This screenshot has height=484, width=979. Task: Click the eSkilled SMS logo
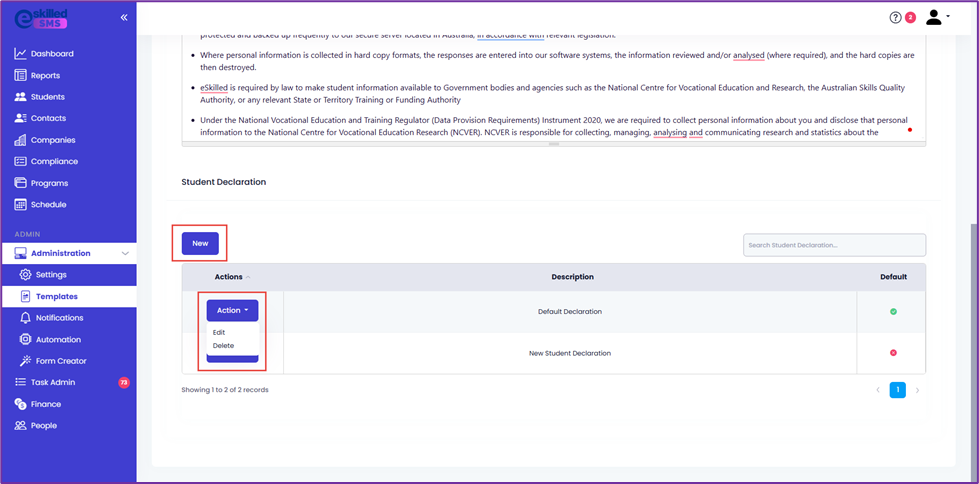coord(41,19)
